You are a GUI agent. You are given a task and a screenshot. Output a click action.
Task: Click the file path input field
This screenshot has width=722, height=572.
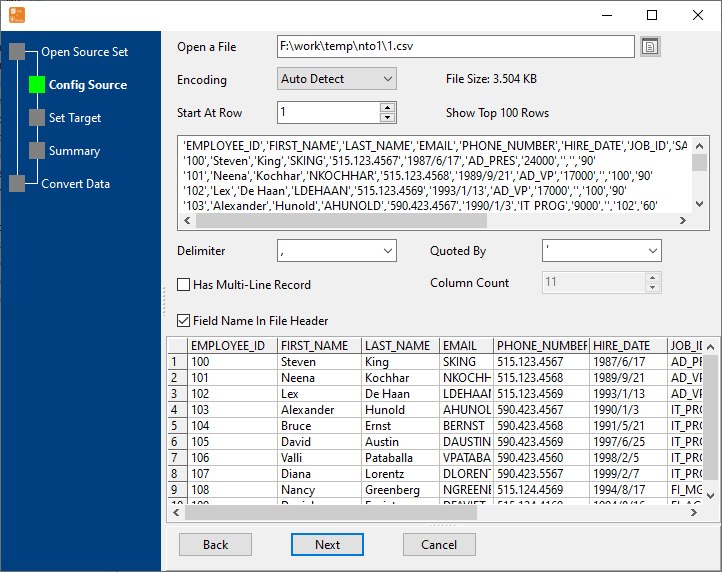pos(456,47)
